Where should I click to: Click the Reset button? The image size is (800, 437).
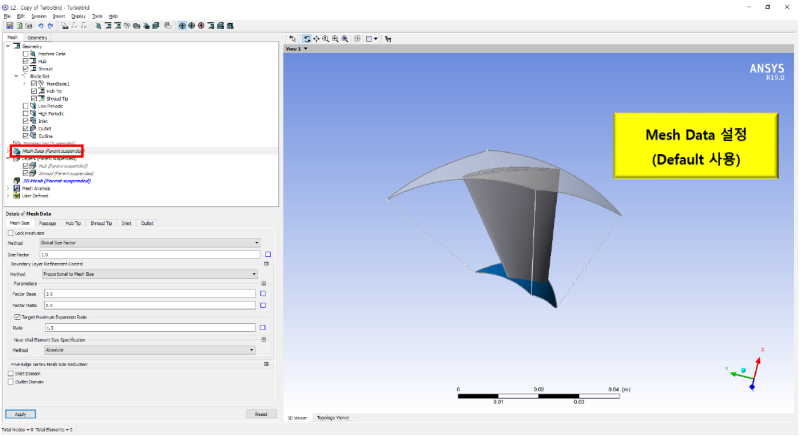261,414
